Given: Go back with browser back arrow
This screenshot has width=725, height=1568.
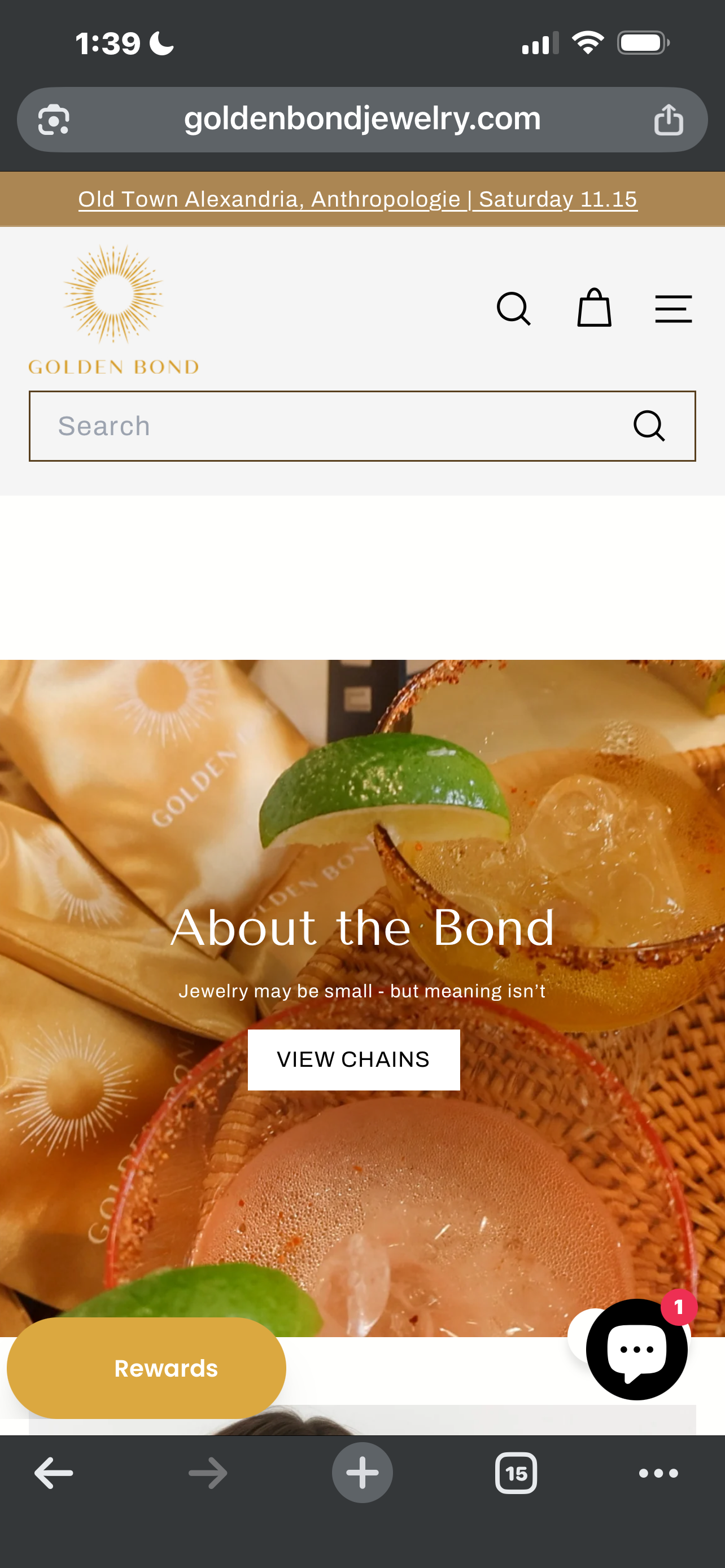Looking at the screenshot, I should tap(54, 1473).
